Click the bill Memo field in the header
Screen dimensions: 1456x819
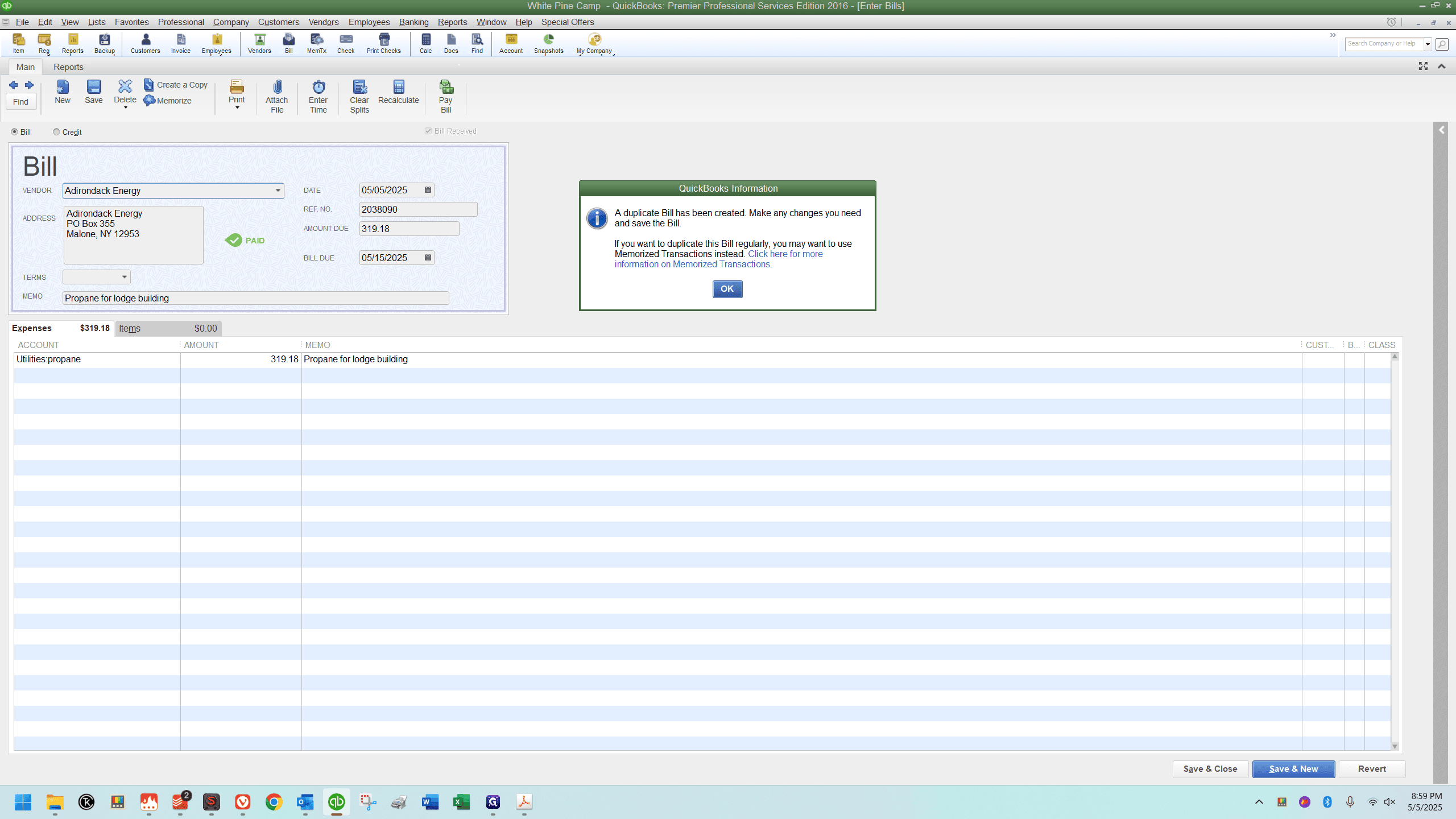[256, 298]
